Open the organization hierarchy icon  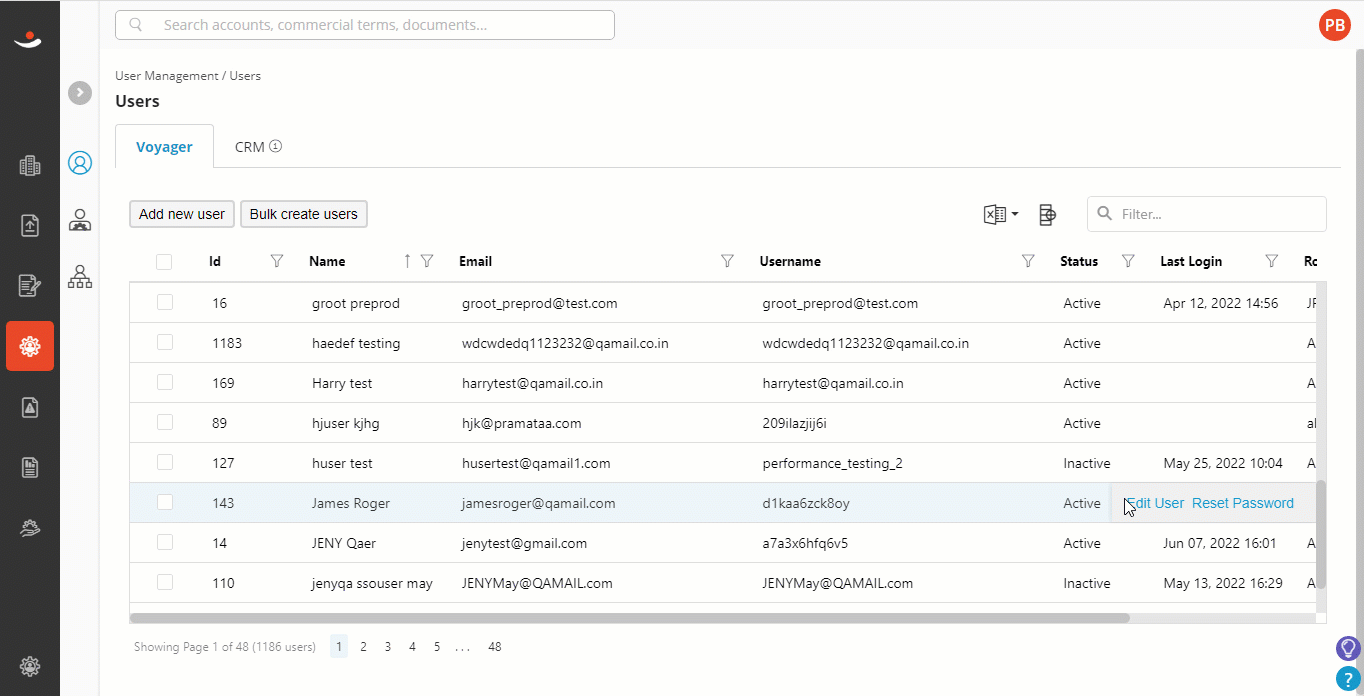pyautogui.click(x=80, y=276)
